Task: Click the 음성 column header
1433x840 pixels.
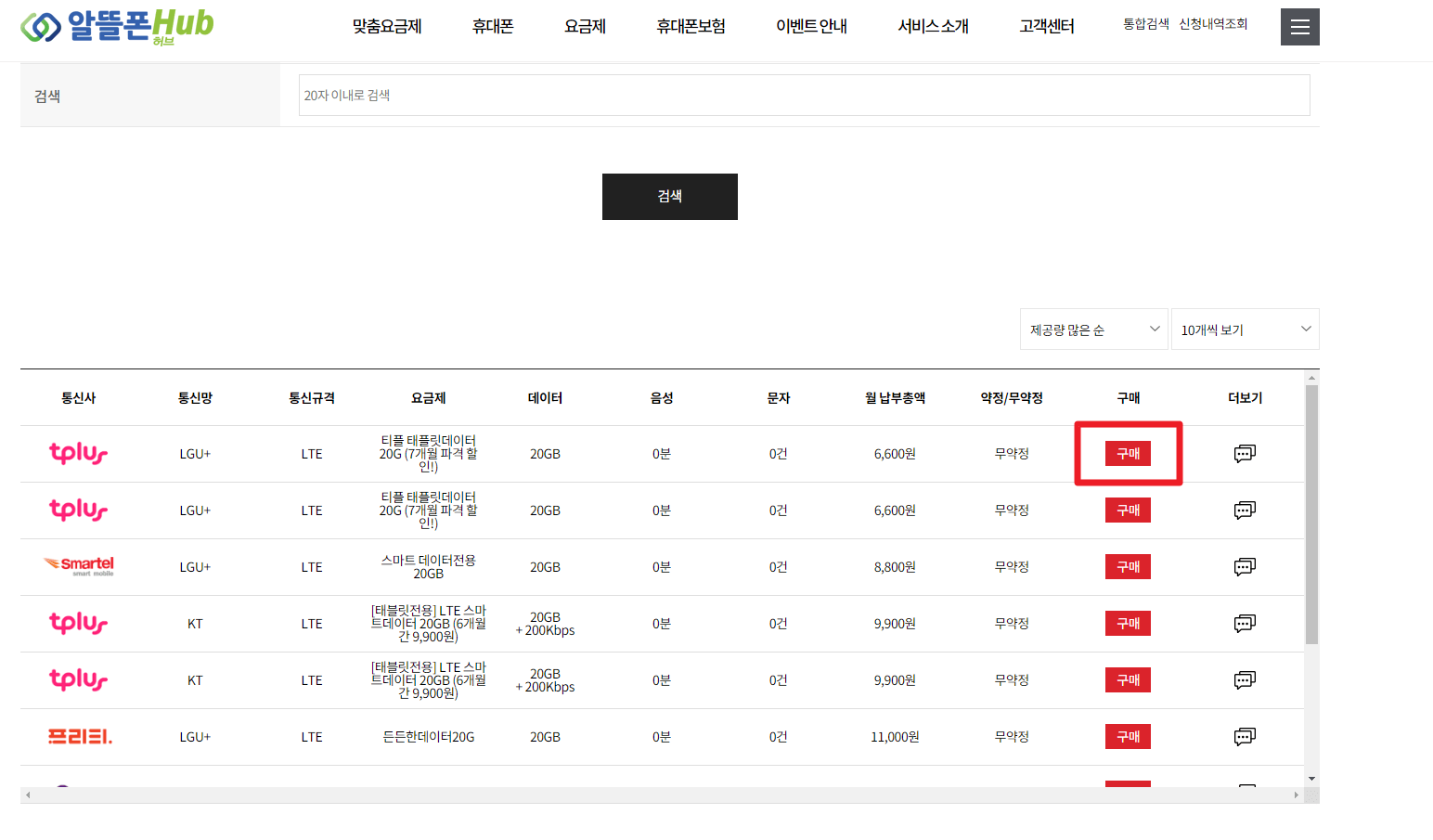Action: [x=662, y=397]
